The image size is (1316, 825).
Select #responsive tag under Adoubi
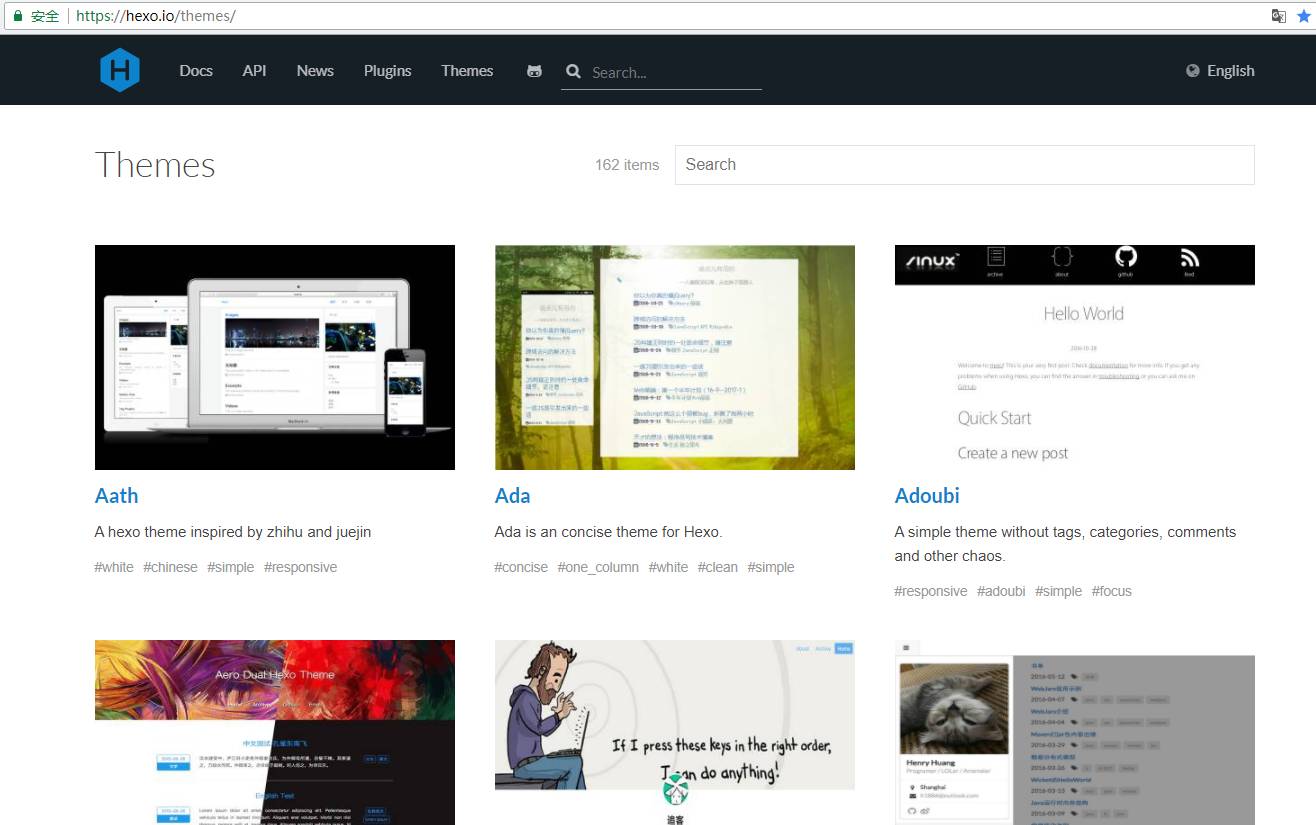(x=931, y=591)
